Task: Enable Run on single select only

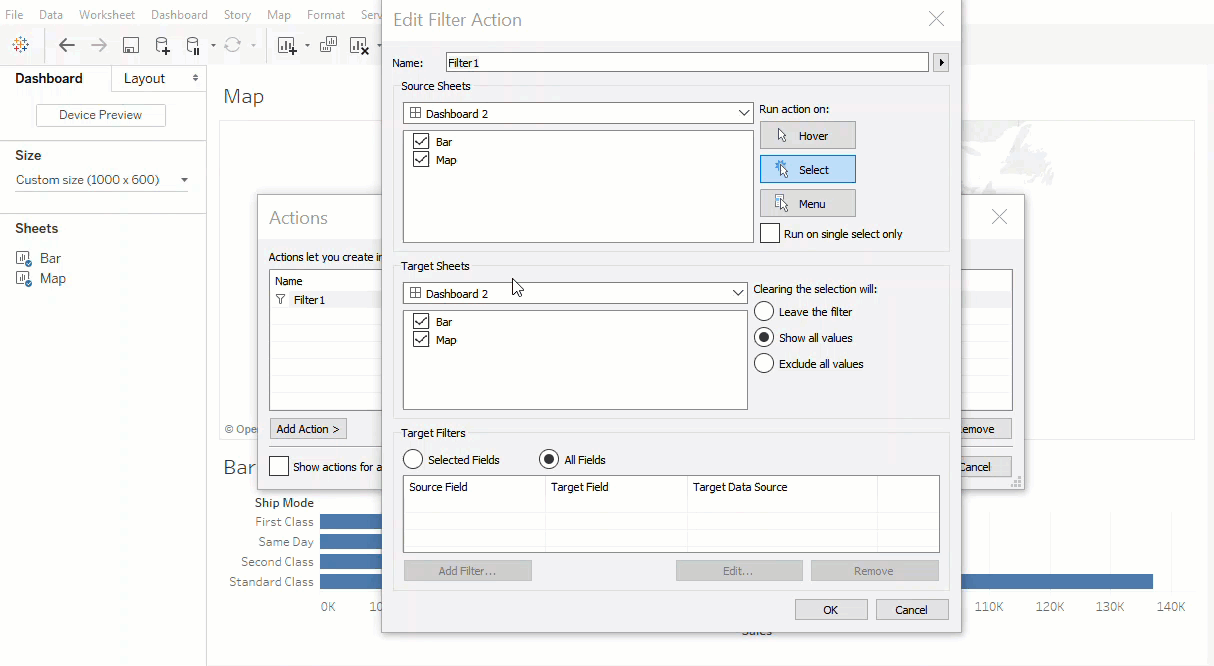Action: pos(770,233)
